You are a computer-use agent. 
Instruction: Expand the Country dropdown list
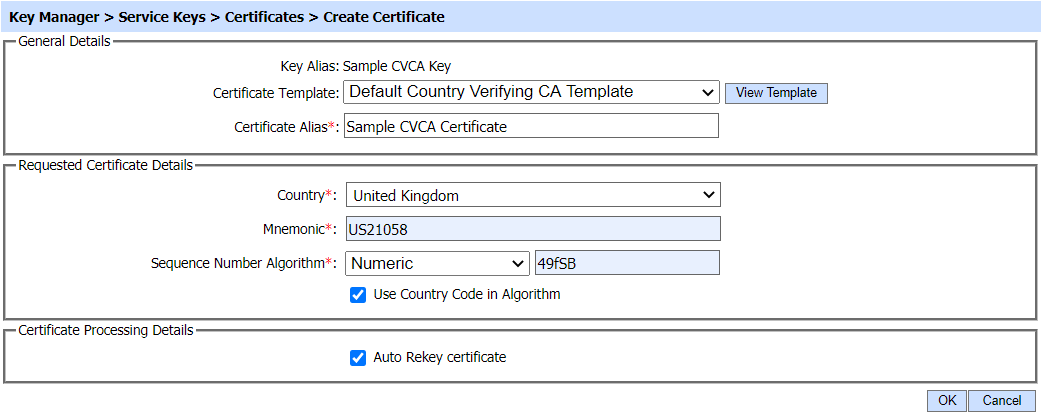click(532, 195)
